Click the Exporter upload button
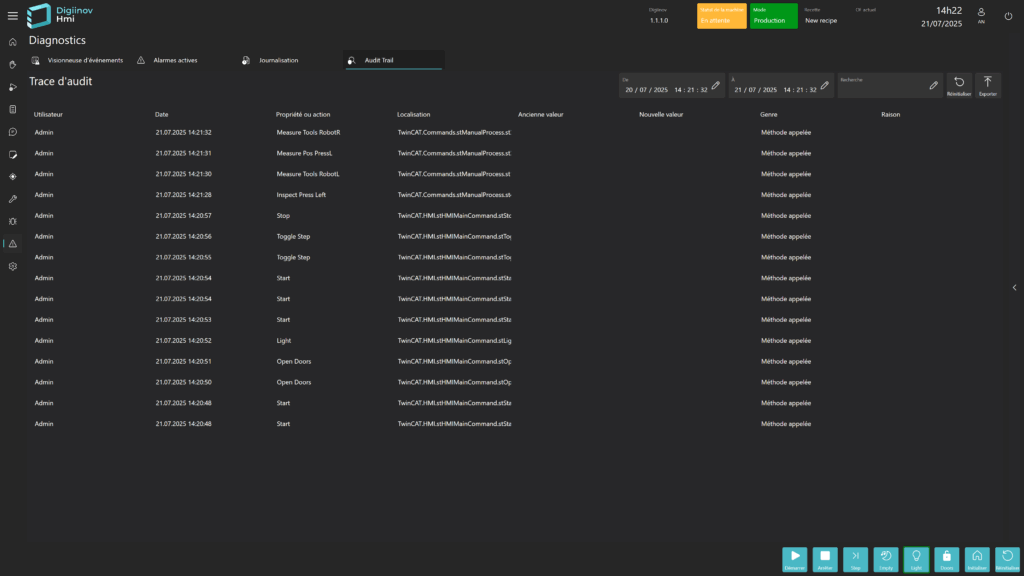1024x576 pixels. coord(987,86)
